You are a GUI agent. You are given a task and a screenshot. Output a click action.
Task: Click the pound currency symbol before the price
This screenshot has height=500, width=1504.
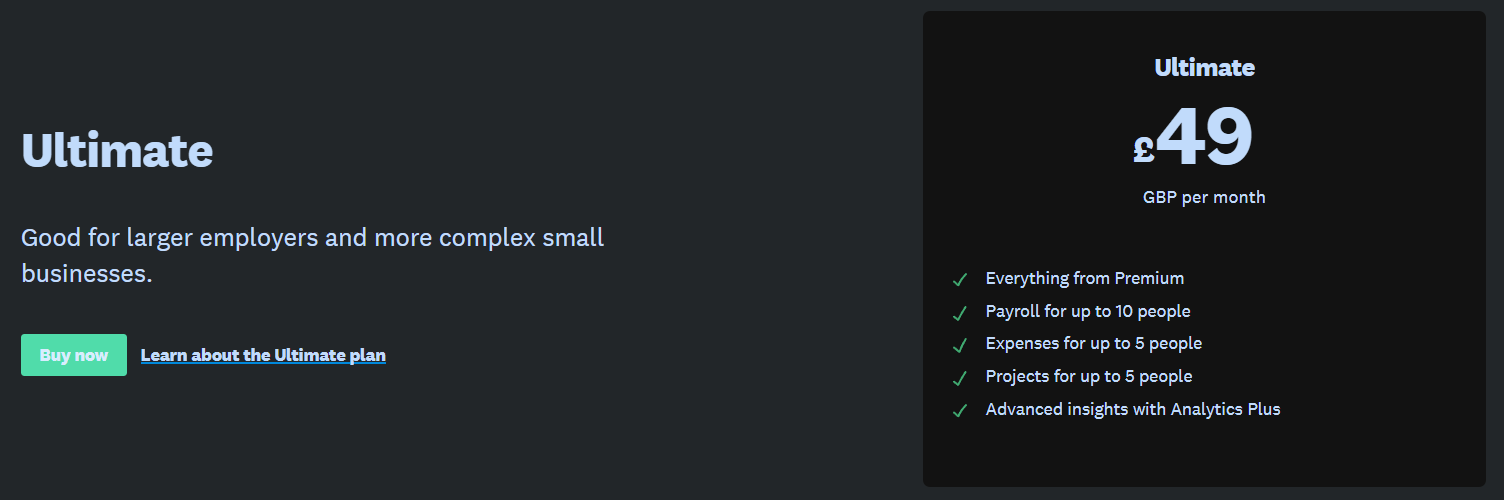click(x=1144, y=149)
